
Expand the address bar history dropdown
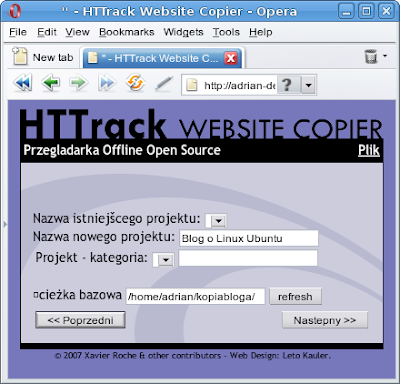309,85
